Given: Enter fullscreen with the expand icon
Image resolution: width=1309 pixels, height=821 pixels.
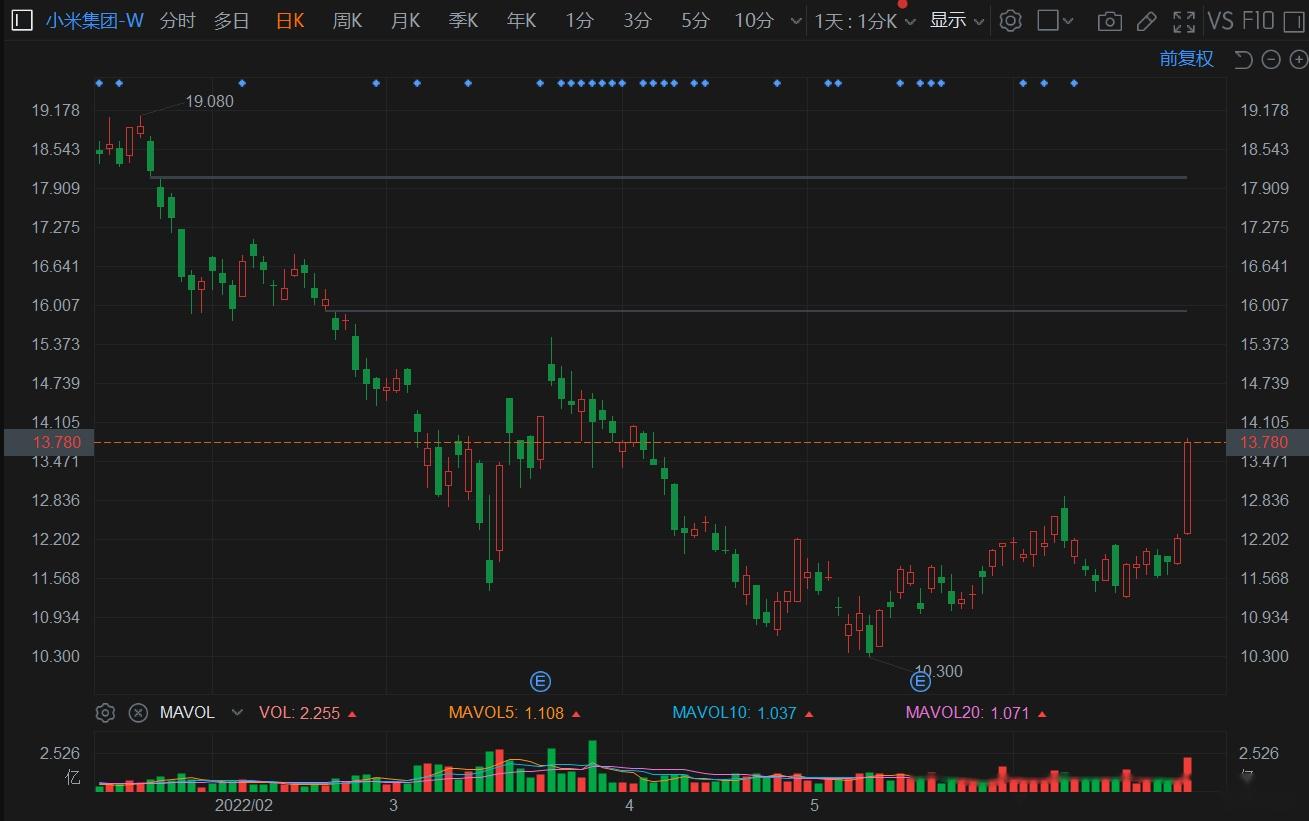Looking at the screenshot, I should pos(1183,20).
